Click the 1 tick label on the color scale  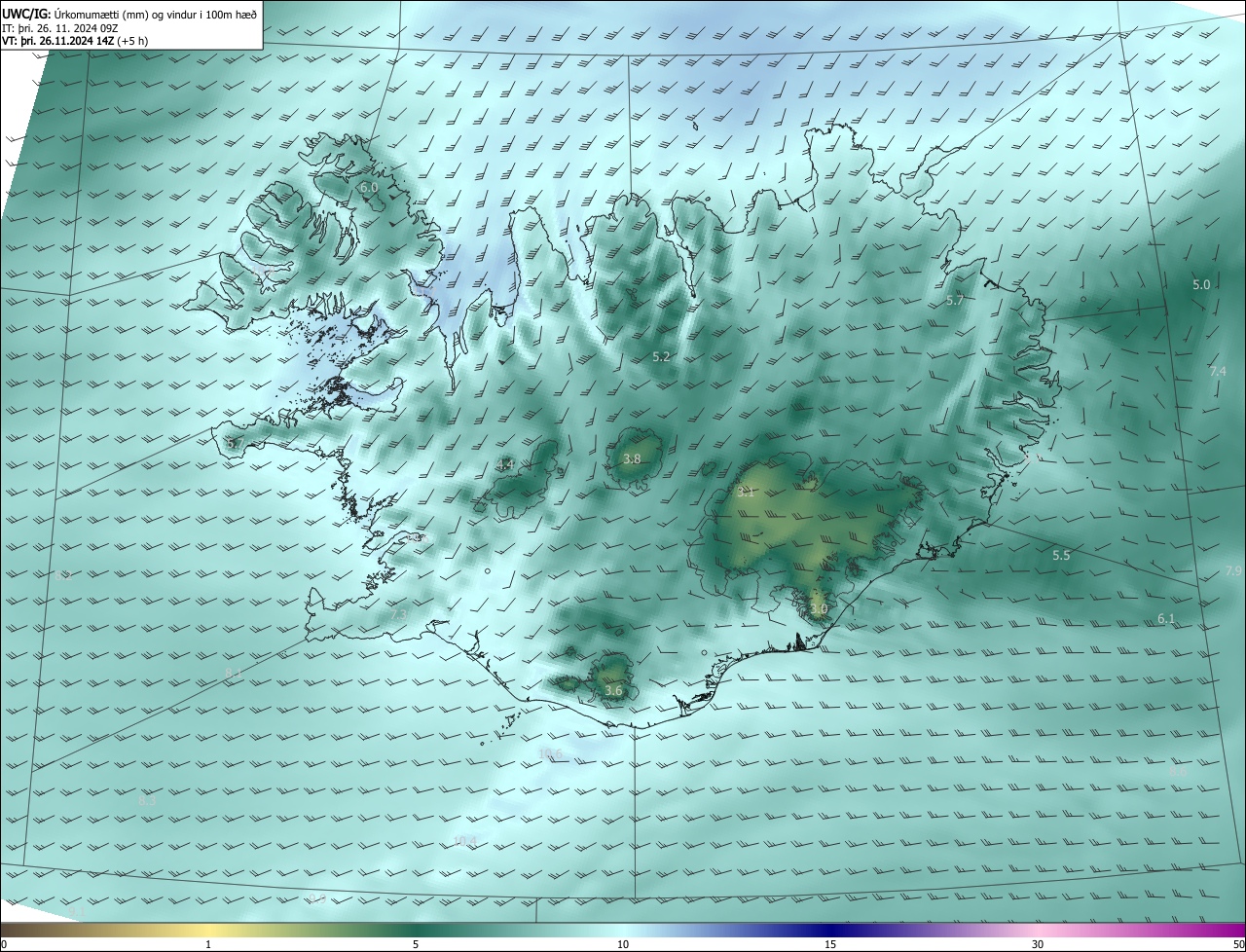tap(208, 944)
